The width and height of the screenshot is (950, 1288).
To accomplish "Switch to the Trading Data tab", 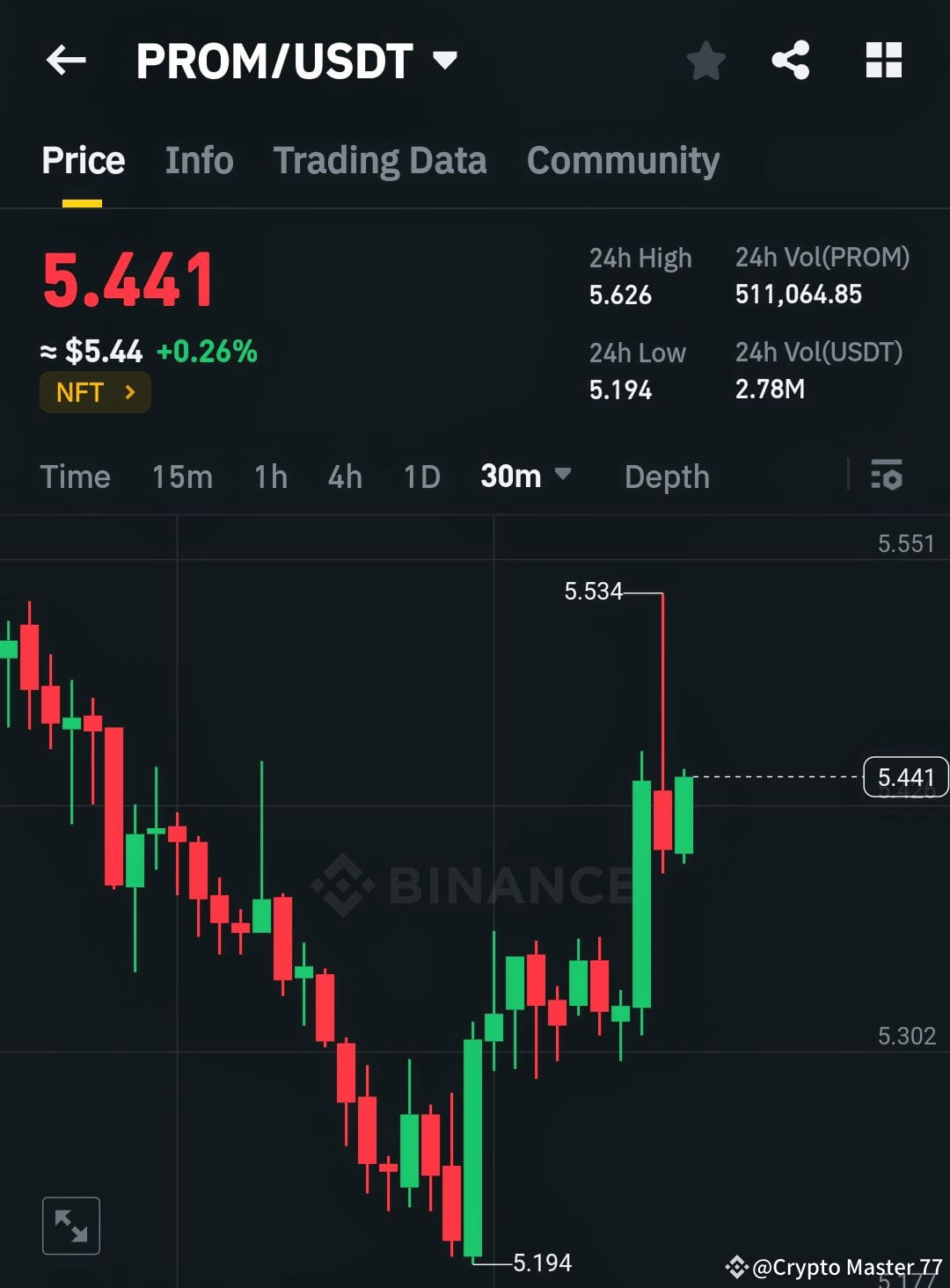I will click(x=380, y=160).
